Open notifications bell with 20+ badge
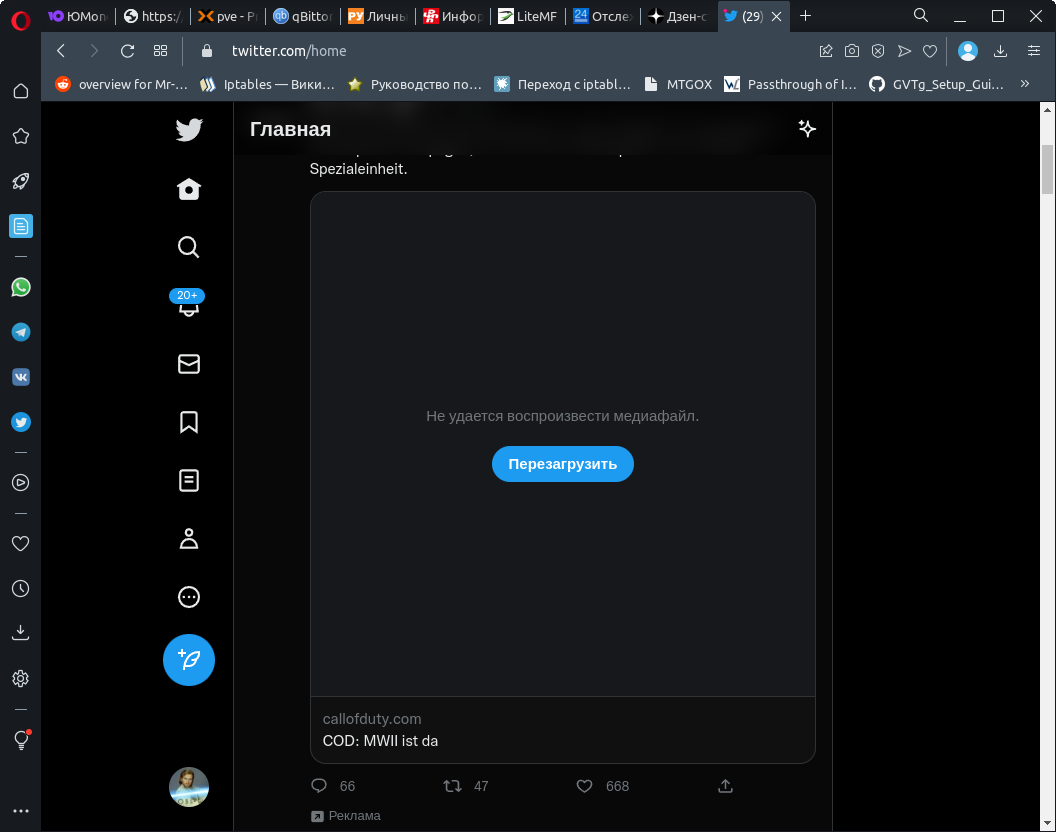Screen dimensions: 1056x832 click(188, 304)
